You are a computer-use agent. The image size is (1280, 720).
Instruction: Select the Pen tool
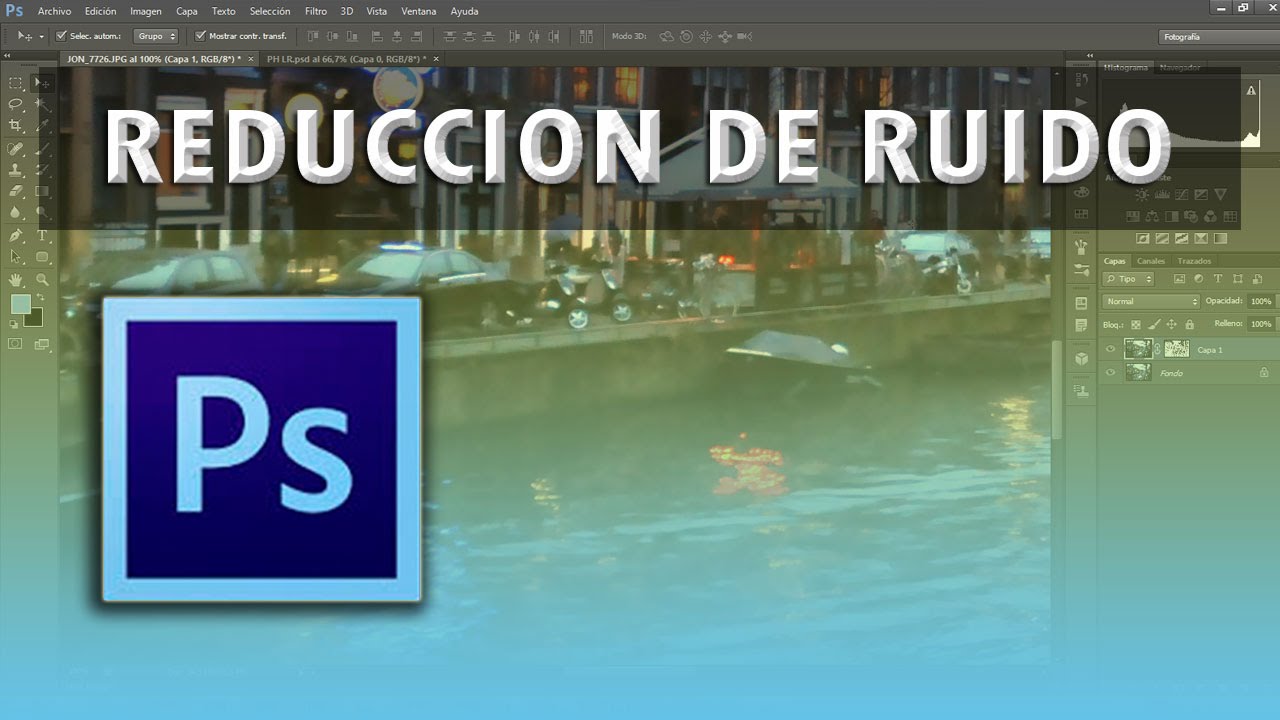coord(16,236)
